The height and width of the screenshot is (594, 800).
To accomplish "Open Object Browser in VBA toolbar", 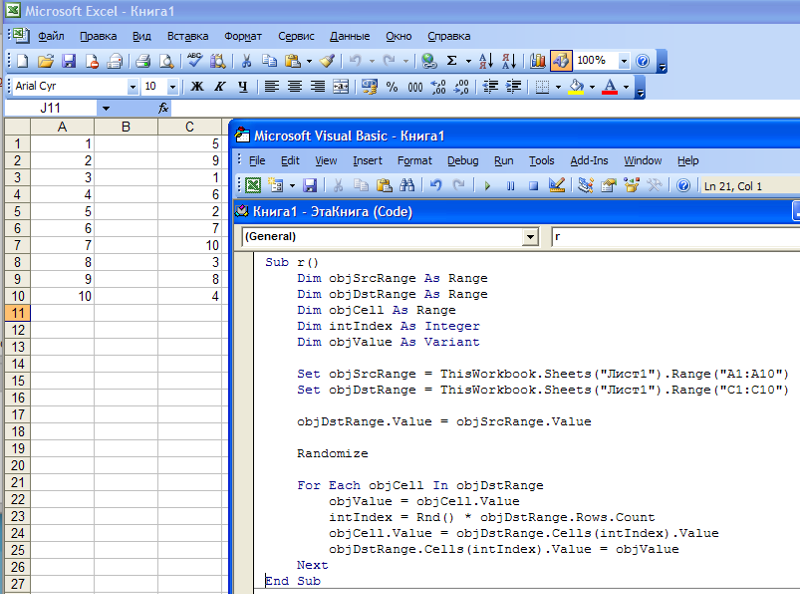I will click(x=631, y=185).
